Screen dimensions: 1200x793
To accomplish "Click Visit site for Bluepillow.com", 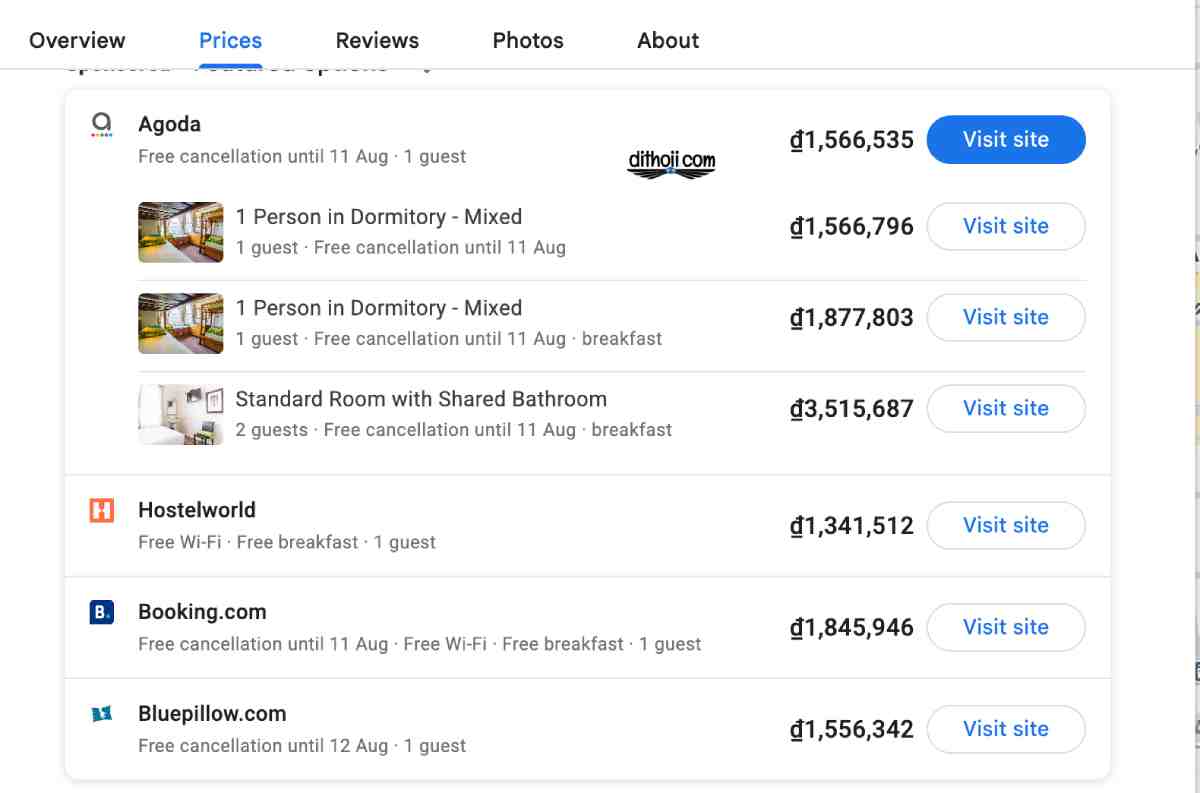I will pyautogui.click(x=1006, y=729).
